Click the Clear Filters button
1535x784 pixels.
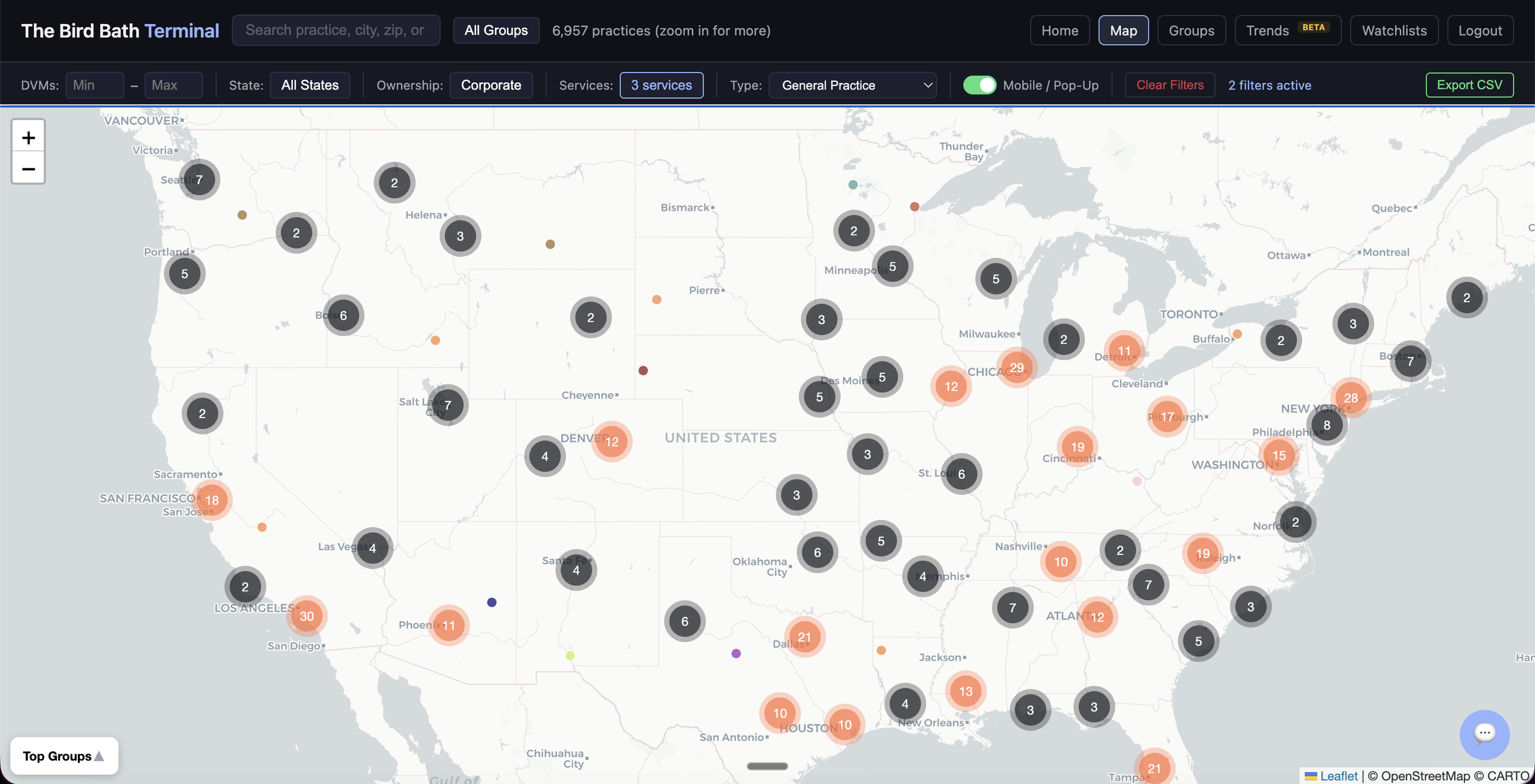point(1170,85)
